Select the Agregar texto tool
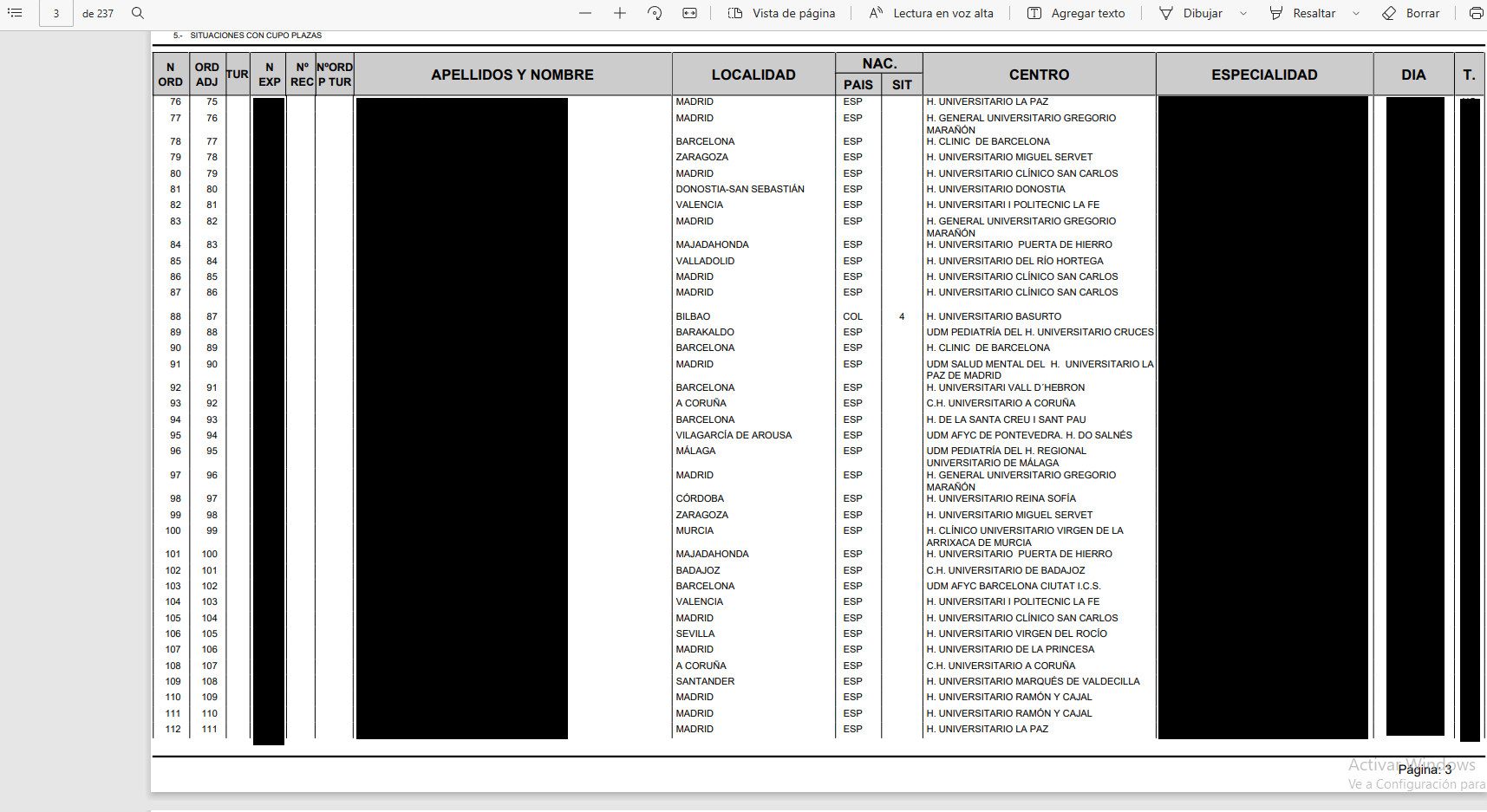This screenshot has width=1487, height=812. pyautogui.click(x=1076, y=13)
